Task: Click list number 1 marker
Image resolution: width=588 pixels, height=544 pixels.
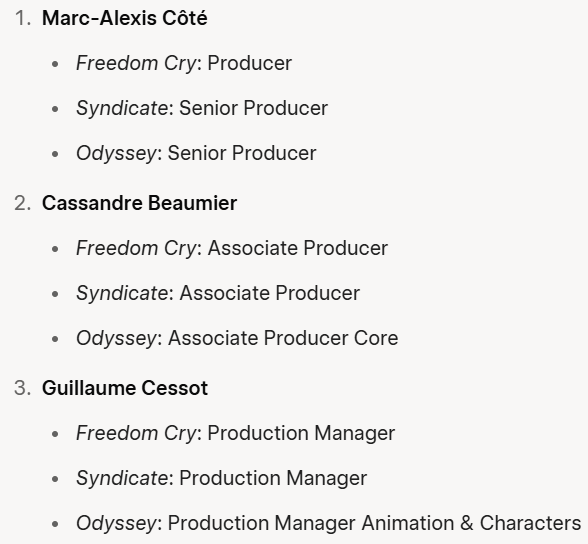Action: [22, 18]
